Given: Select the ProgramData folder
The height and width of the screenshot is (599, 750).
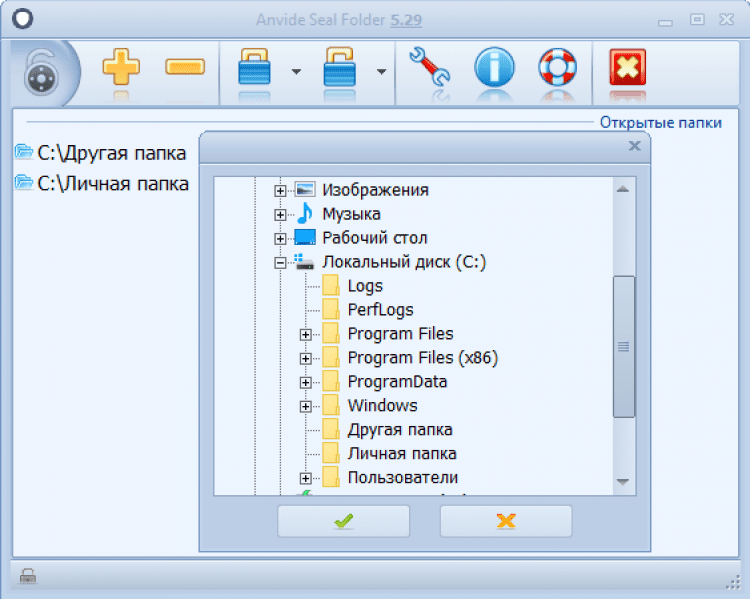Looking at the screenshot, I should (397, 382).
